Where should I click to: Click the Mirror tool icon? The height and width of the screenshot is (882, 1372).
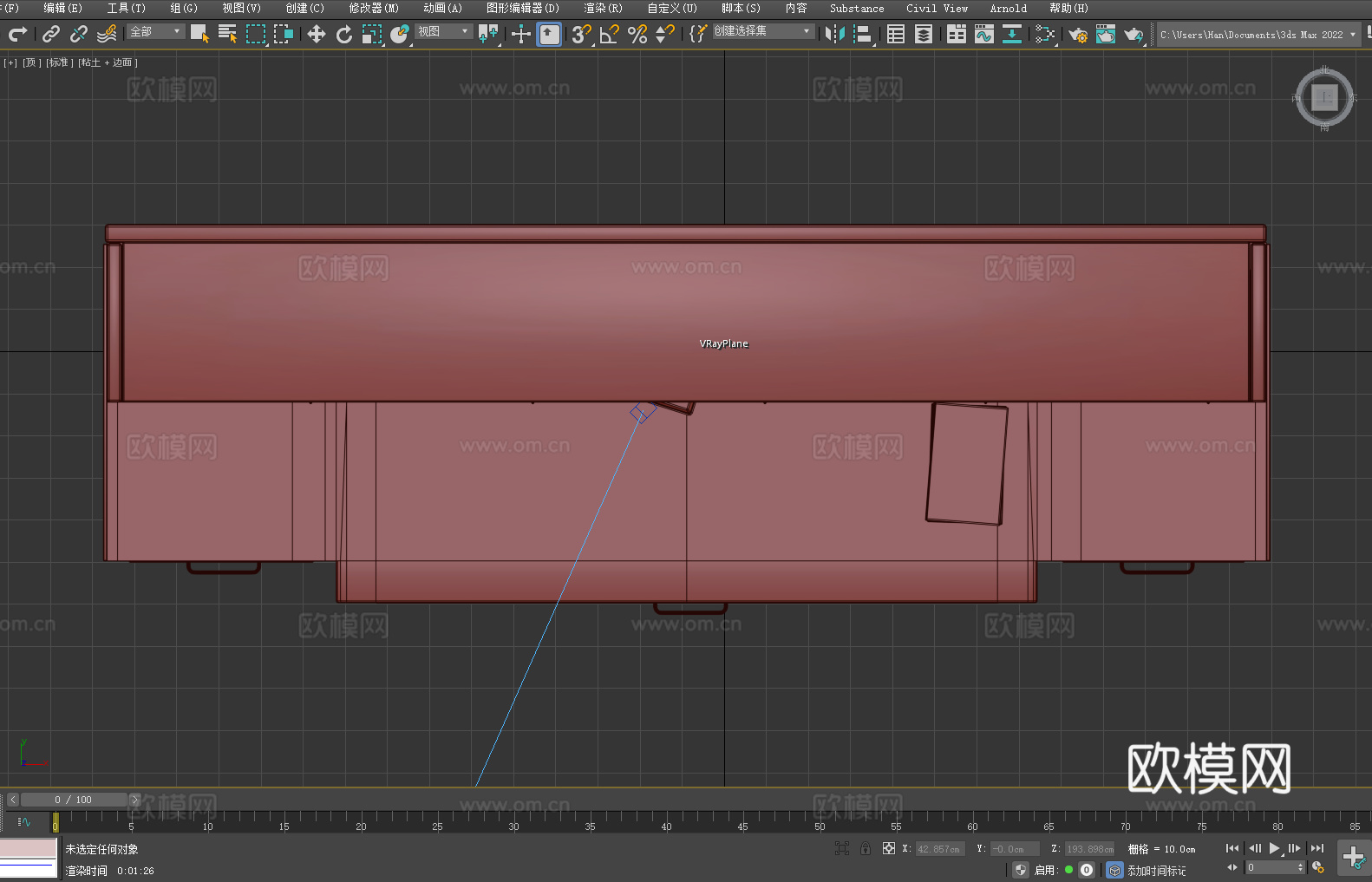click(835, 34)
